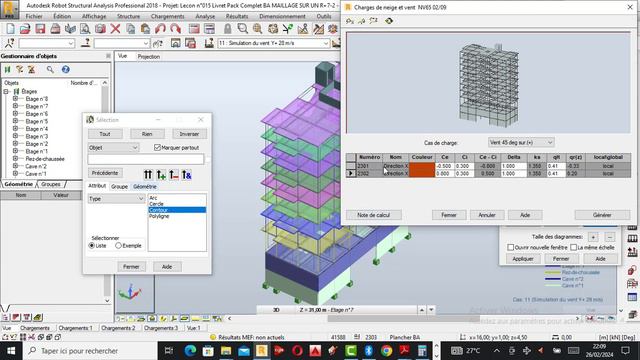Toggle the Marquer partout checkbox
This screenshot has height=360, width=640.
(157, 147)
